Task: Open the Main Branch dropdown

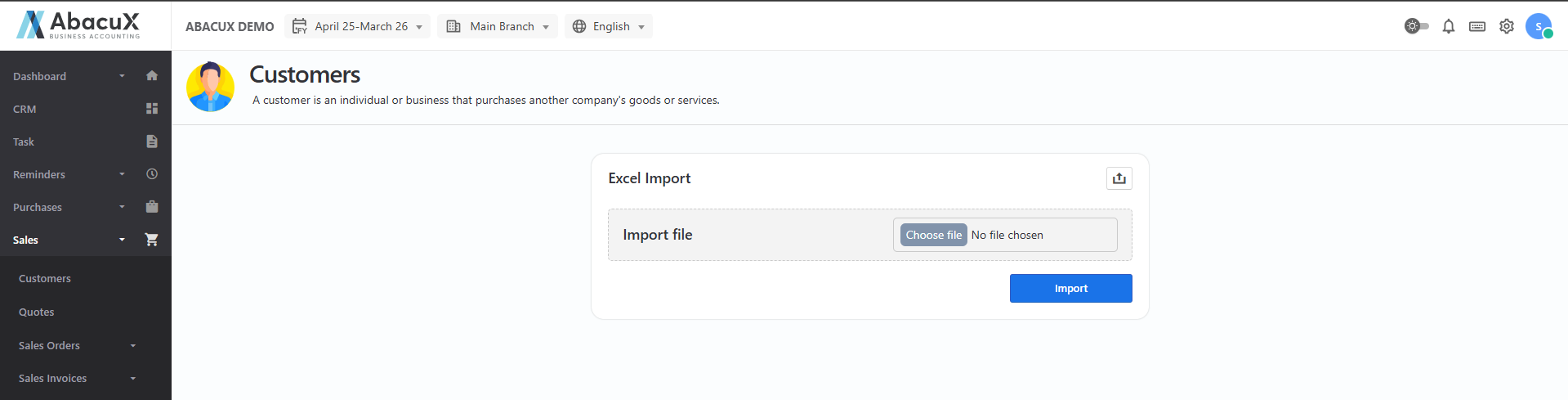Action: pyautogui.click(x=498, y=26)
